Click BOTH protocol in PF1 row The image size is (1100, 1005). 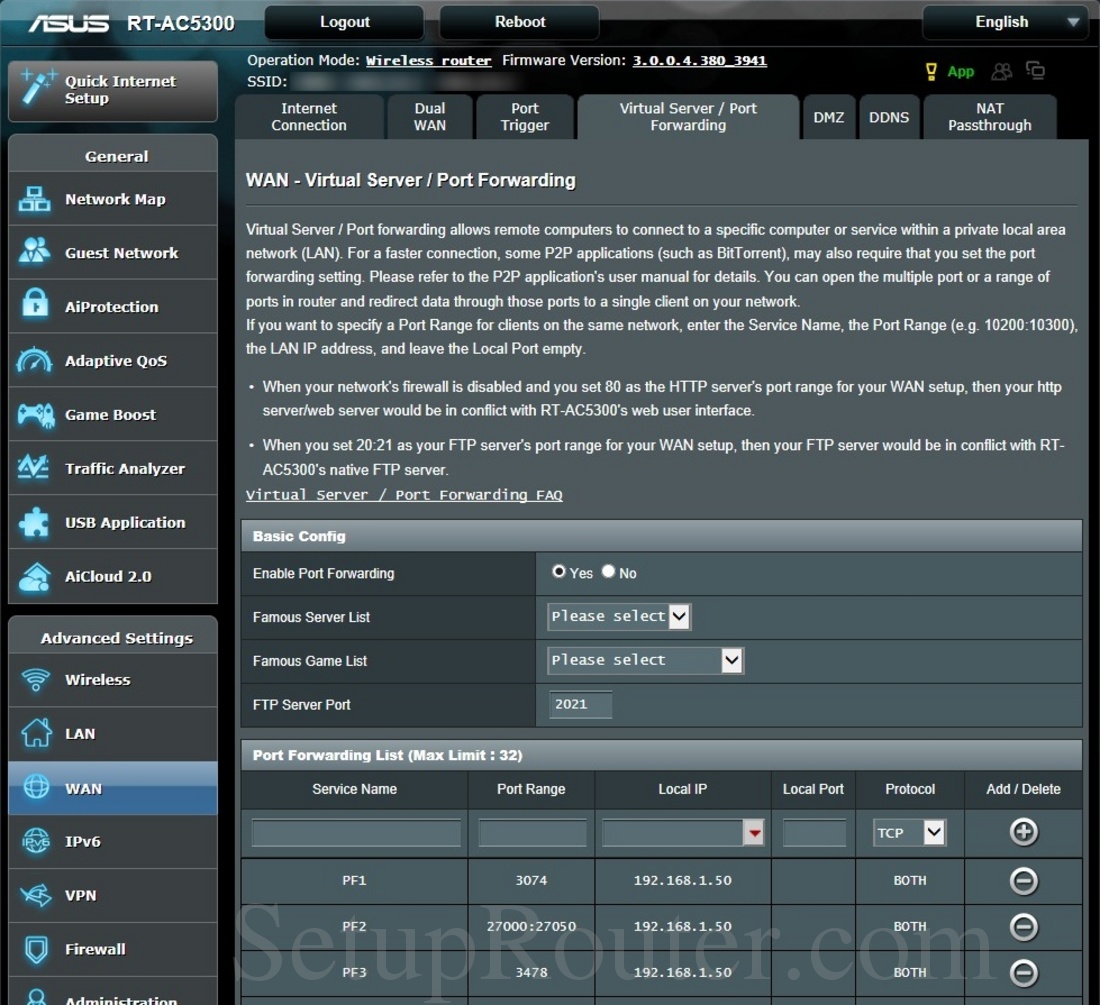pos(910,881)
